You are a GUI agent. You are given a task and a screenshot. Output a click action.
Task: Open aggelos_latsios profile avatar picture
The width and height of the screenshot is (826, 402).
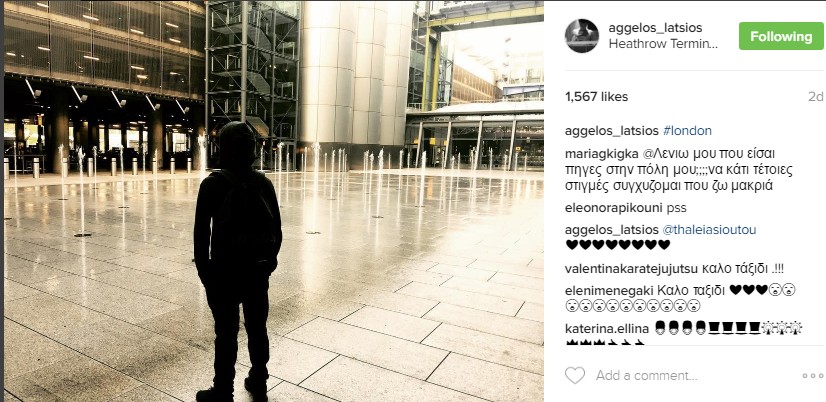click(582, 36)
